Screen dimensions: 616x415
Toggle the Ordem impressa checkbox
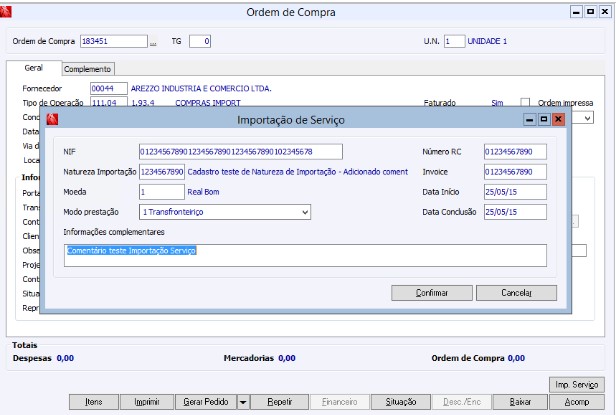click(525, 103)
